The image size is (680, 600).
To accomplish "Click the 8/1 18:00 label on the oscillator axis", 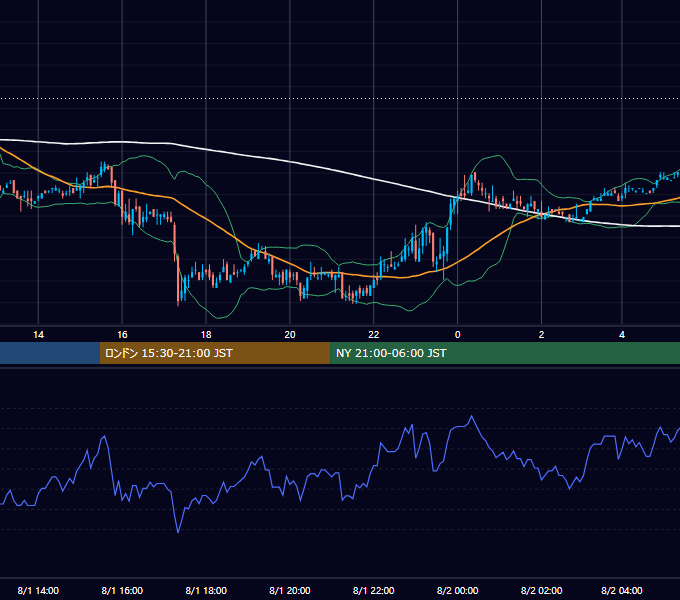I will (x=206, y=590).
